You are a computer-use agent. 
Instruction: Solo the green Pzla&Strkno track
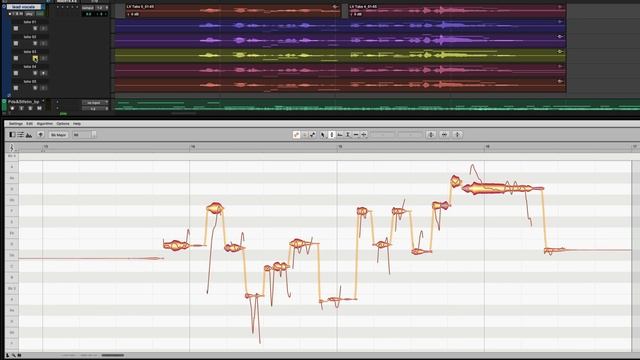point(30,108)
